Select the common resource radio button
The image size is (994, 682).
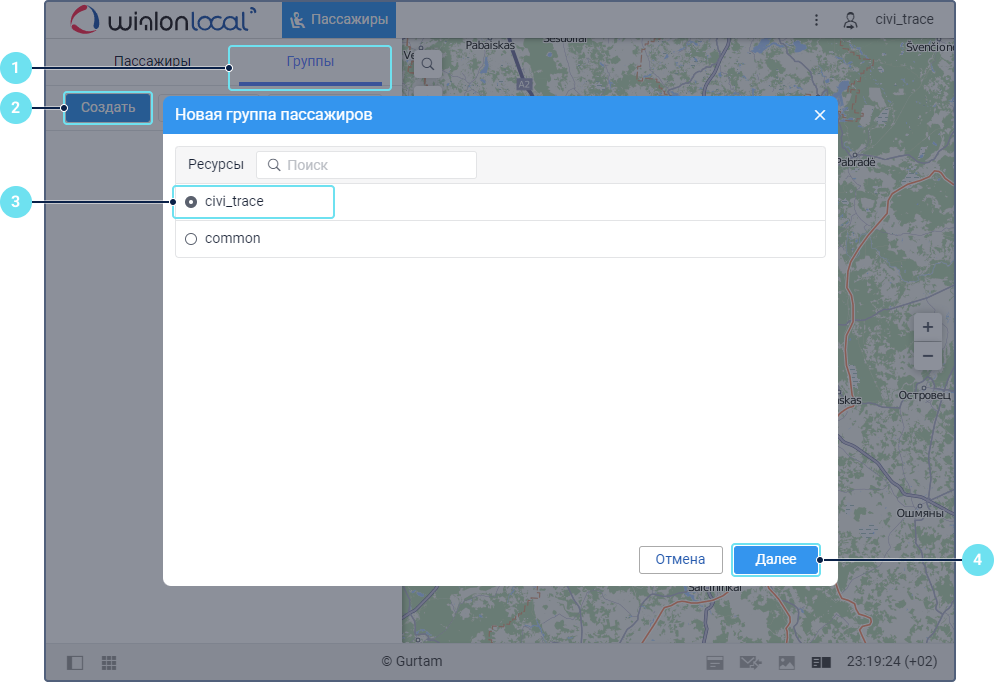191,239
